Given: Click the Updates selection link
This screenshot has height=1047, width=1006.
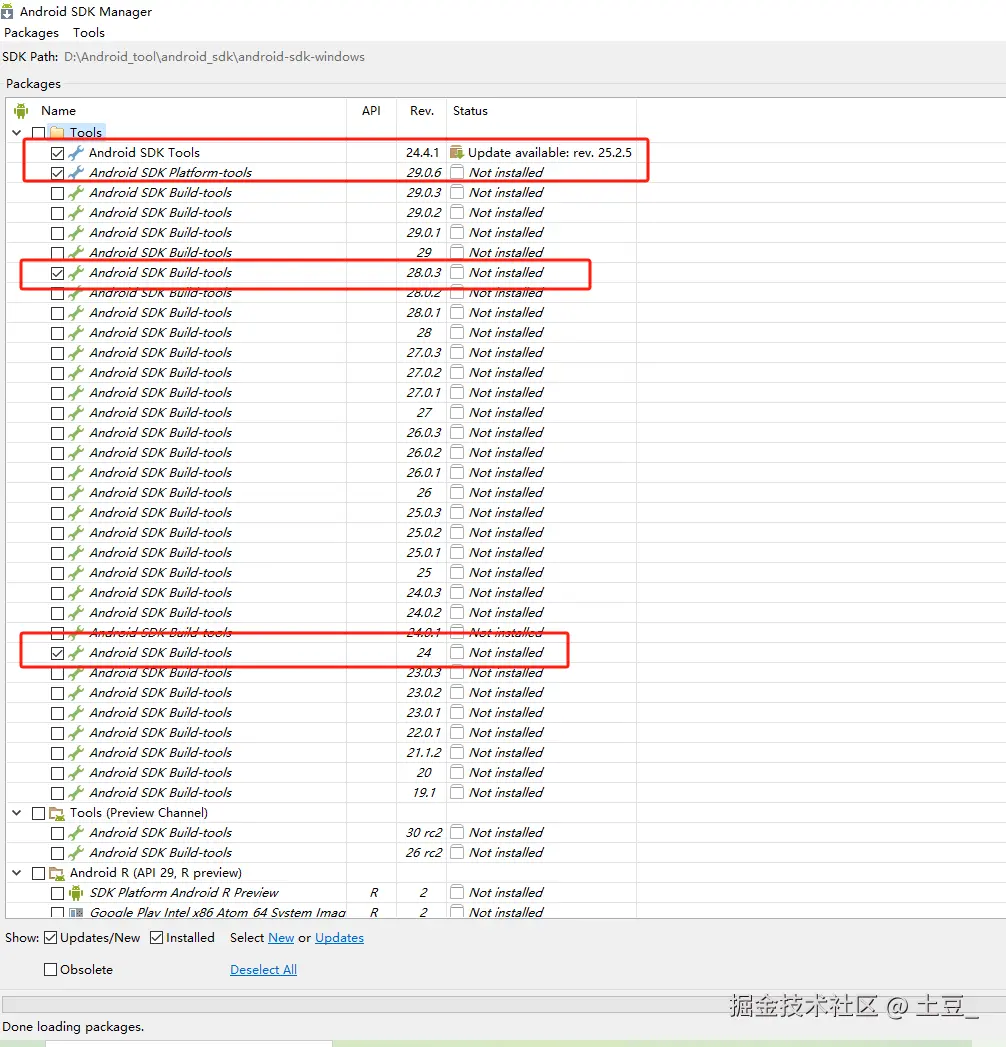Looking at the screenshot, I should point(339,937).
